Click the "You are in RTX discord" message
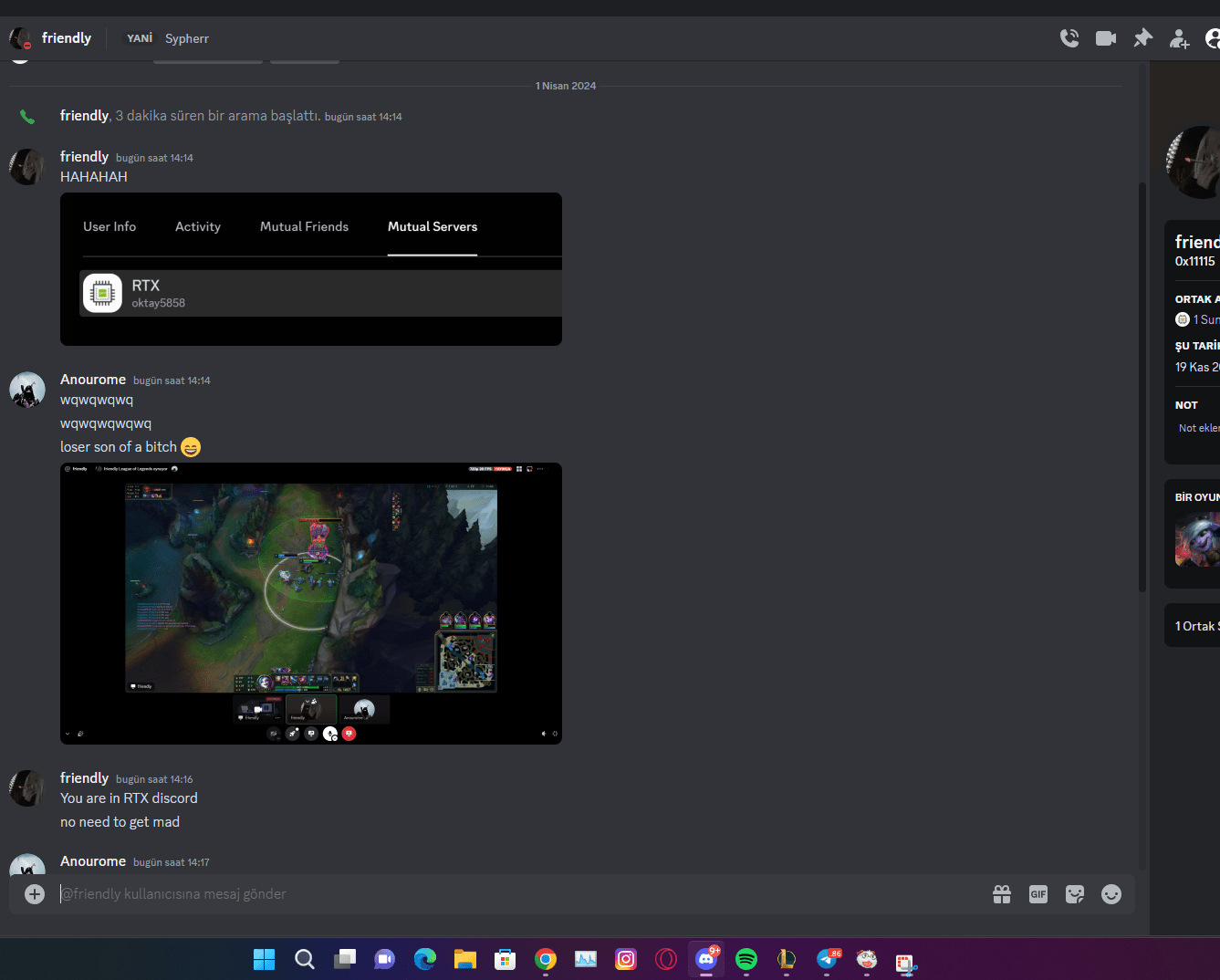The height and width of the screenshot is (980, 1220). (129, 798)
